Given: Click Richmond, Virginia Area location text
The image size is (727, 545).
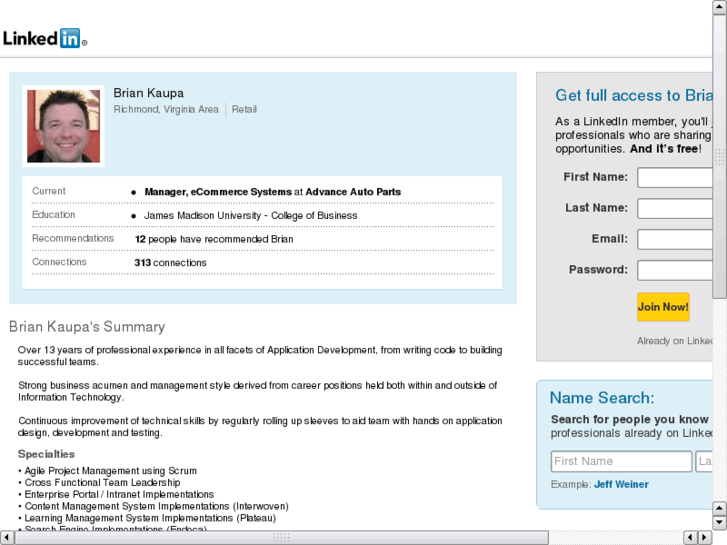Looking at the screenshot, I should tap(166, 109).
